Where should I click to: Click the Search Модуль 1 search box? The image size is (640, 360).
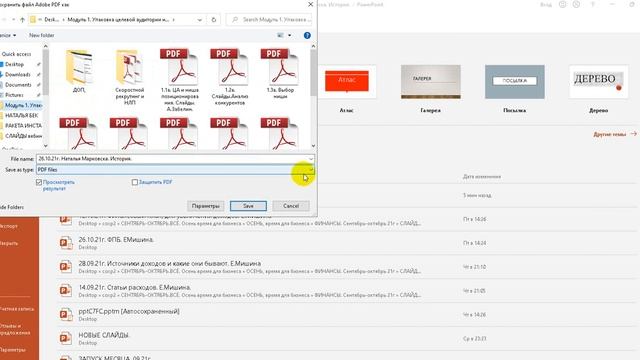pyautogui.click(x=269, y=20)
